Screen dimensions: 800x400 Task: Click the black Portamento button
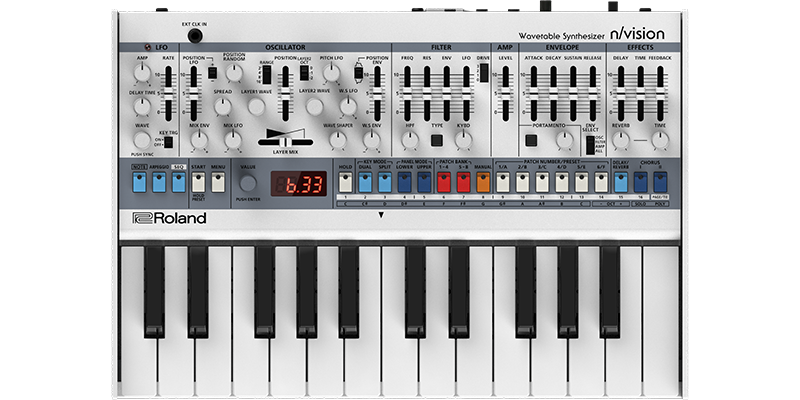531,140
